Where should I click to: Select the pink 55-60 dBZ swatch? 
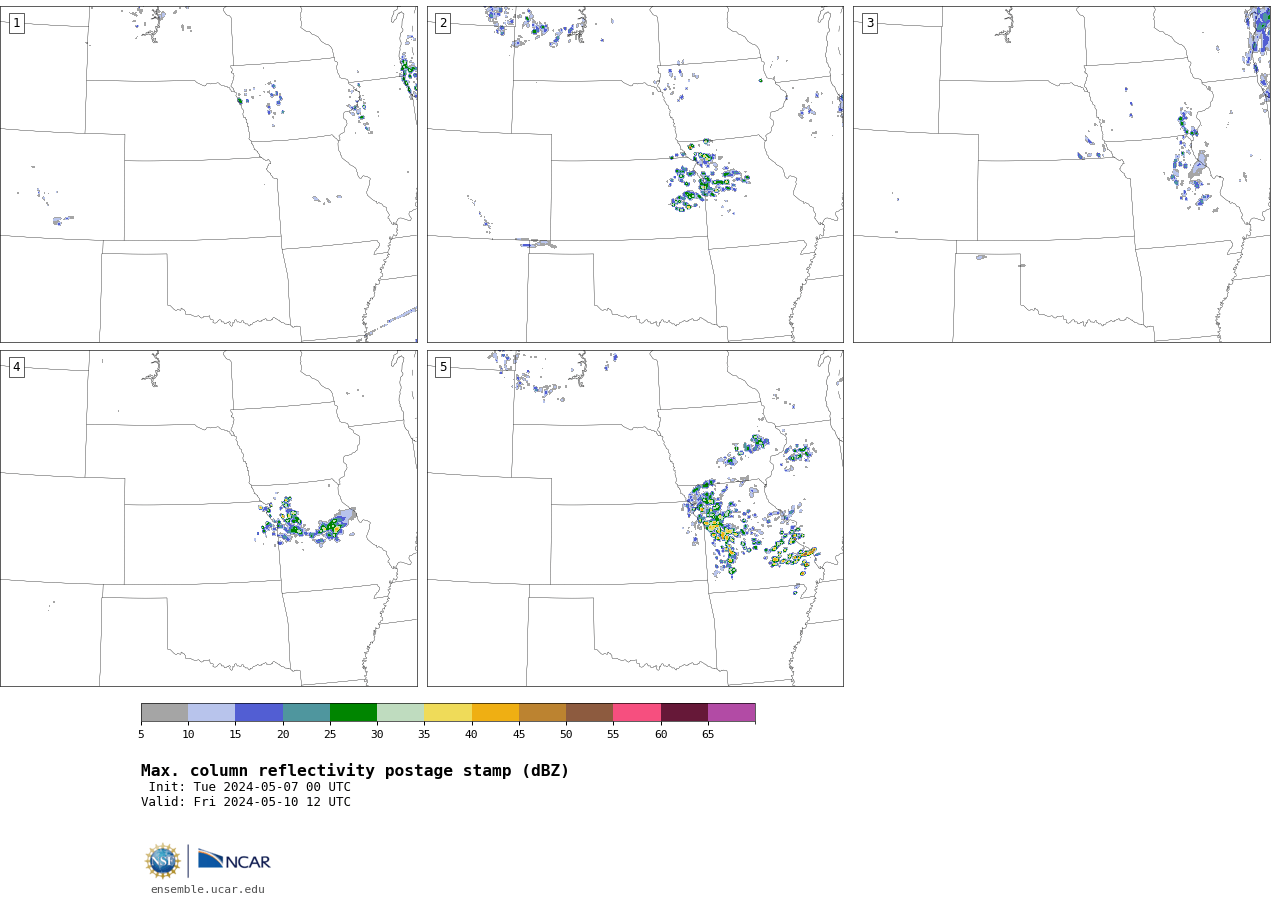637,713
